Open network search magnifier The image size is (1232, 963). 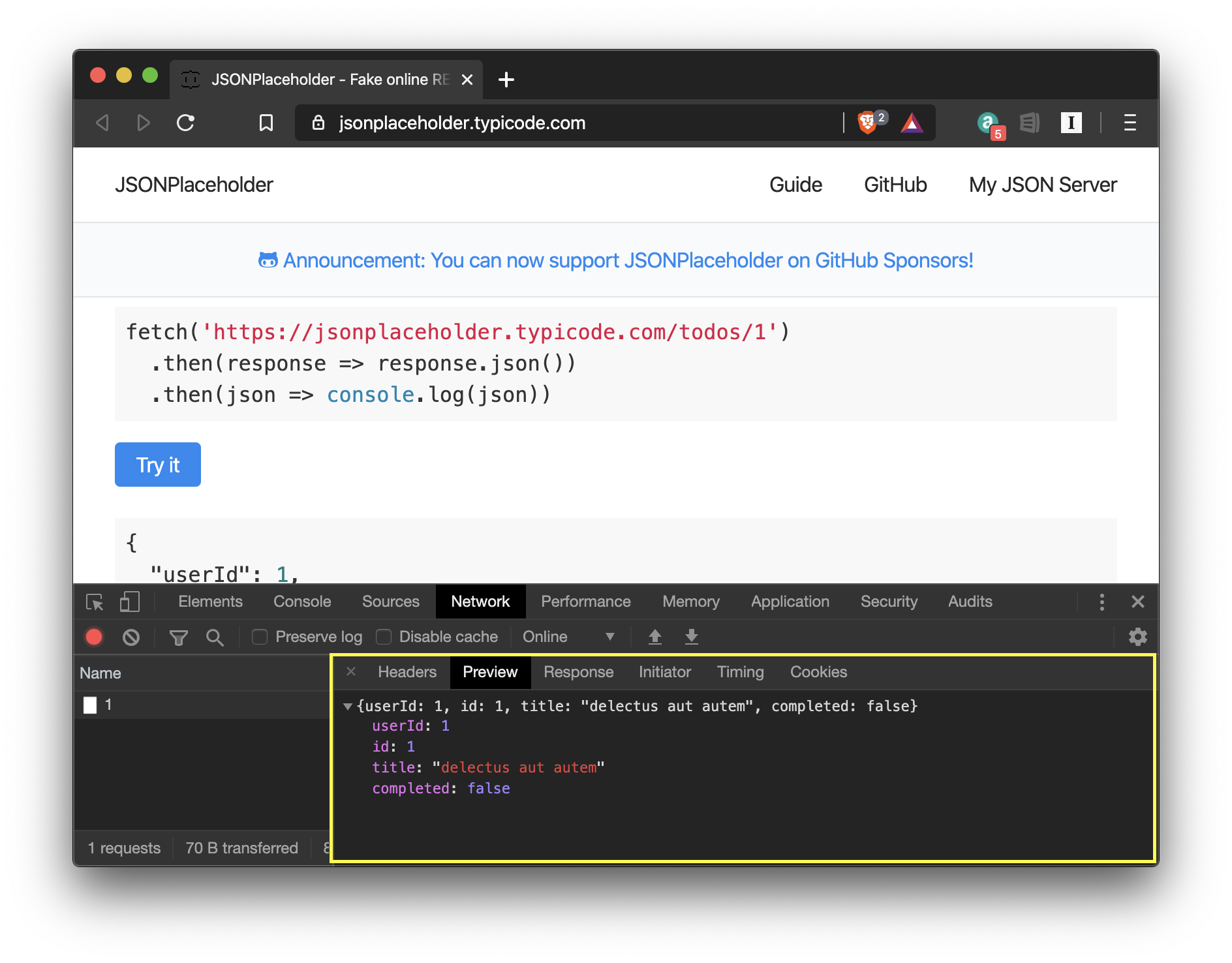[215, 637]
